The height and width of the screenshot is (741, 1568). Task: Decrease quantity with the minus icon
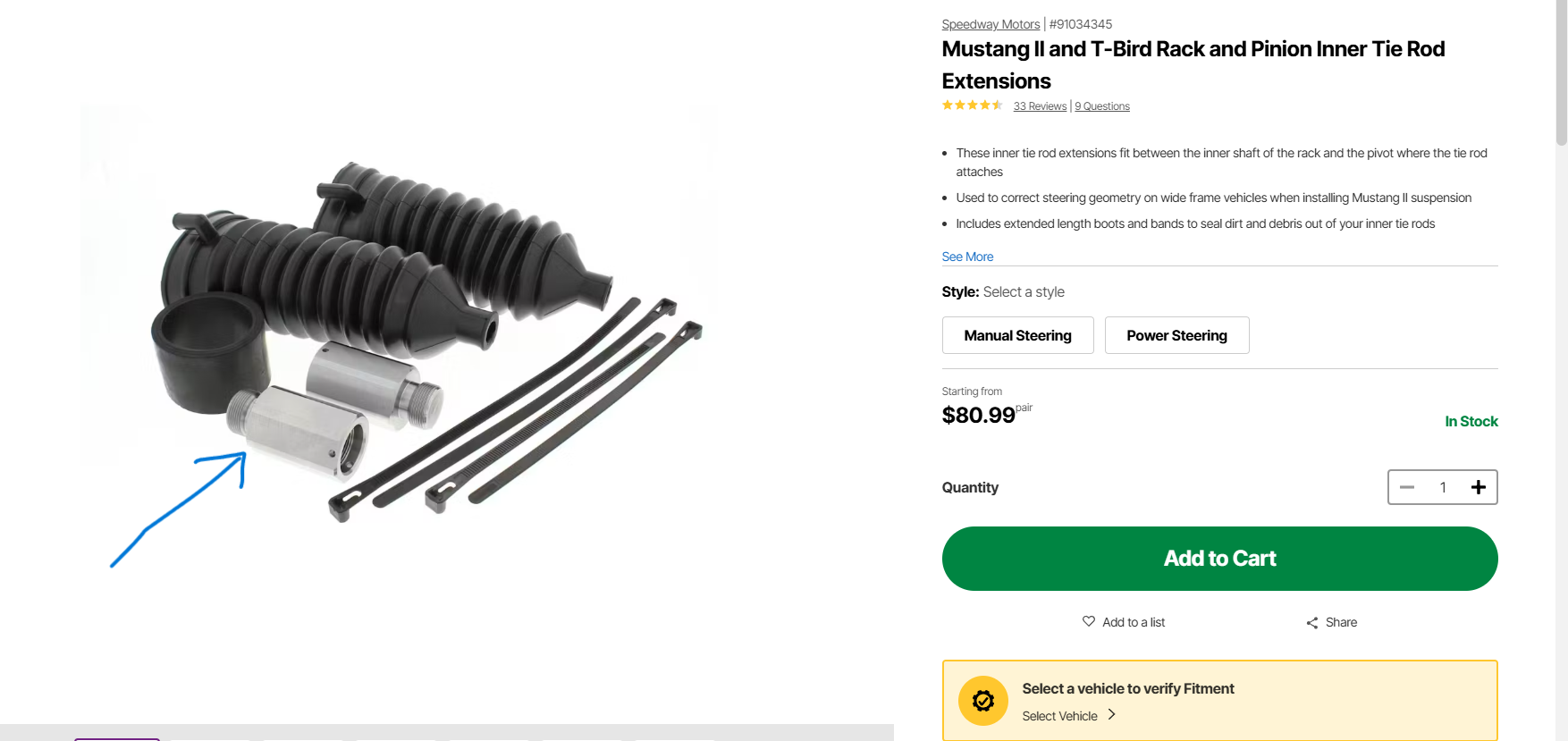[1407, 487]
